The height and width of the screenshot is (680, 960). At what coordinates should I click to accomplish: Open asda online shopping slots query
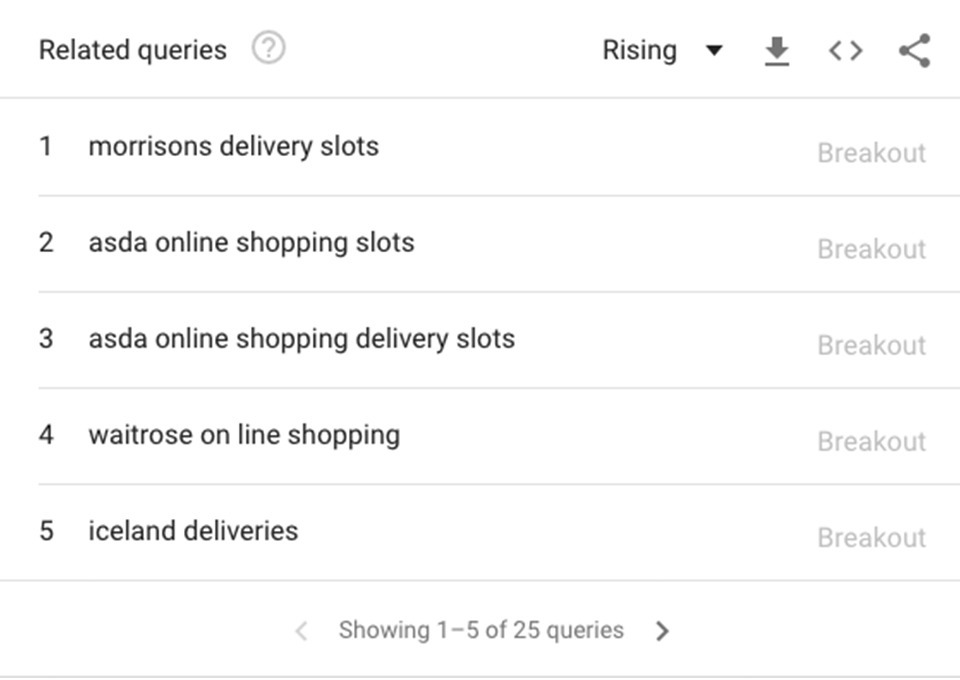pos(251,243)
